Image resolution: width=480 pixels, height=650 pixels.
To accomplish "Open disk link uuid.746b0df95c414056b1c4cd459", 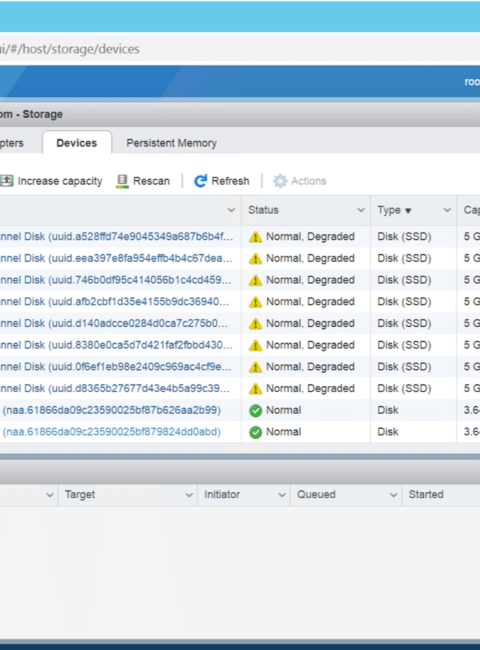I will (x=116, y=280).
